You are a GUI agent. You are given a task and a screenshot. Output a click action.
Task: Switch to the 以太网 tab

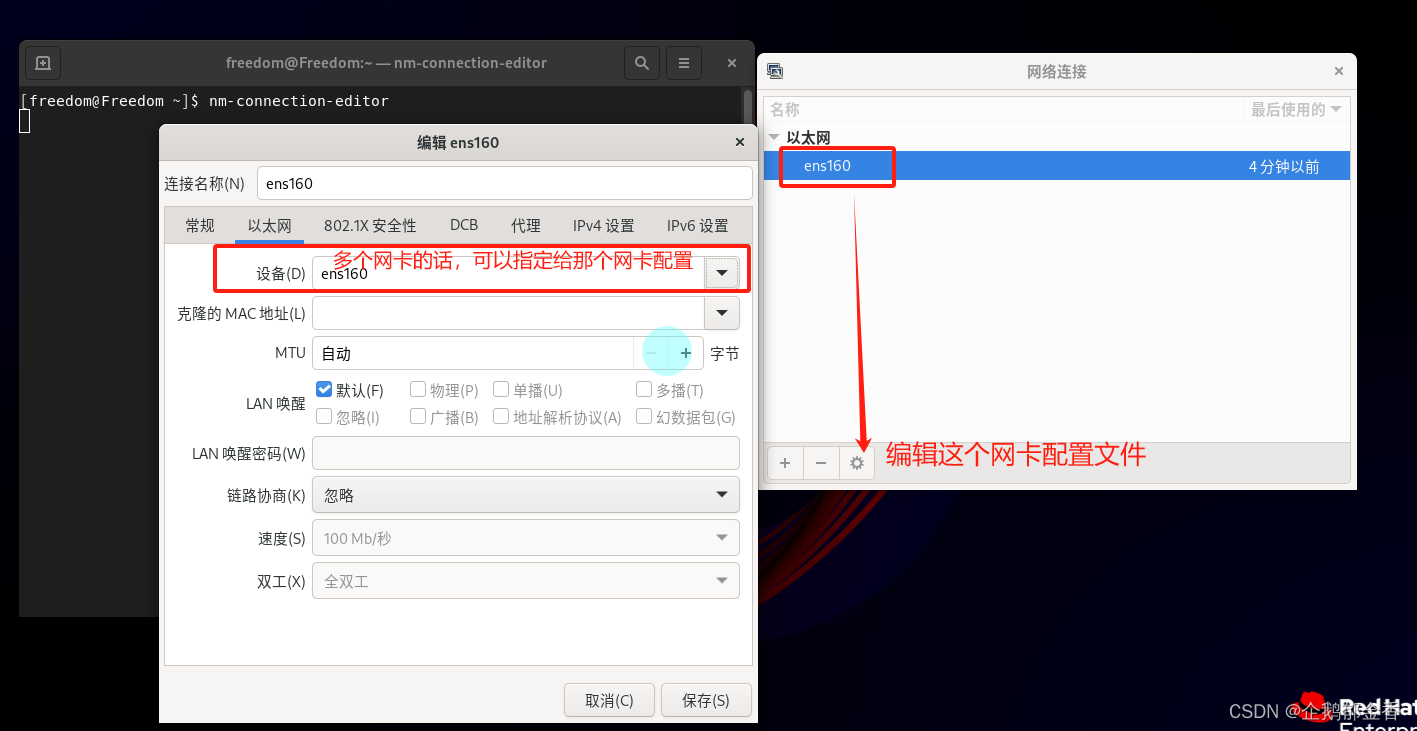269,226
